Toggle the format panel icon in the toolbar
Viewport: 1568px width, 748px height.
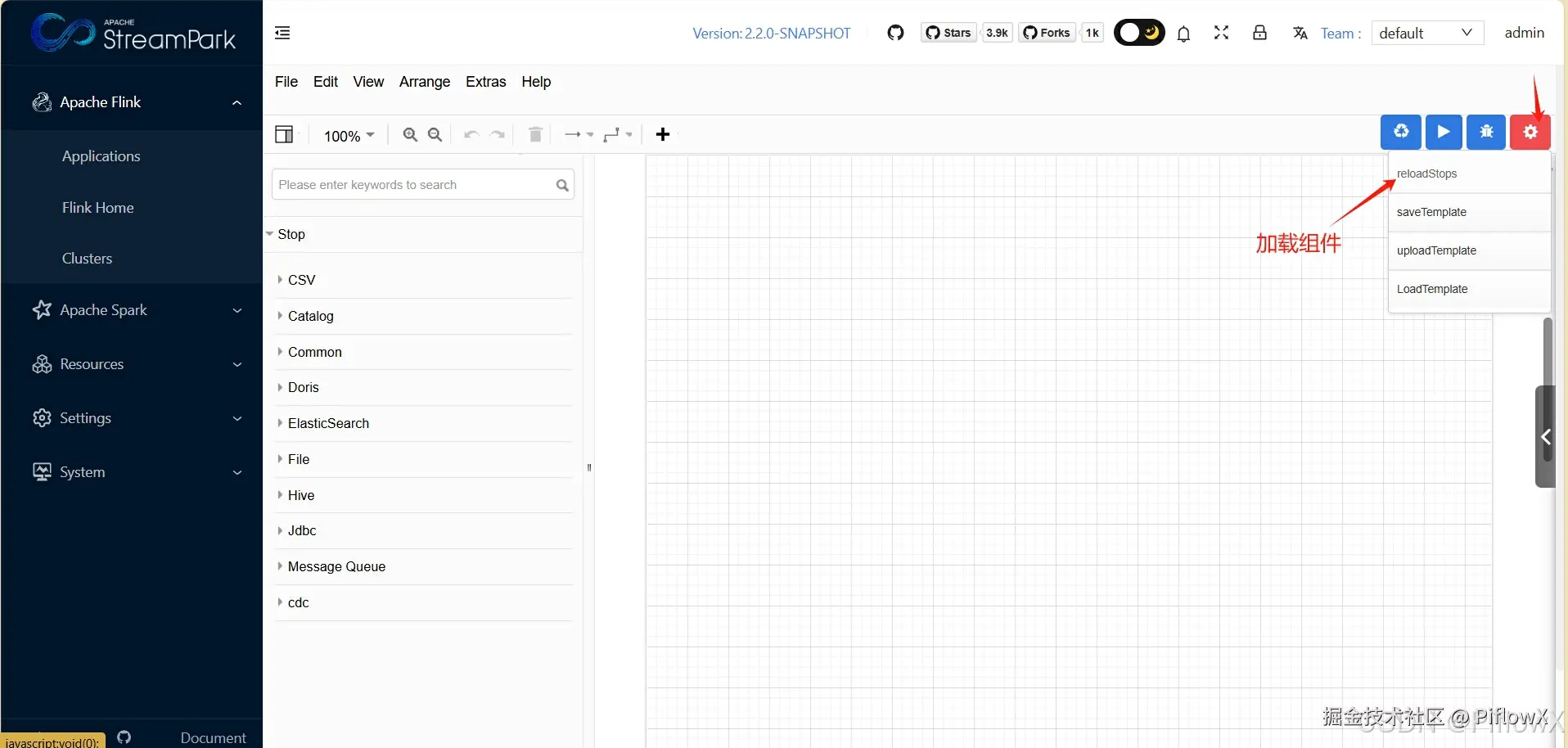coord(284,134)
